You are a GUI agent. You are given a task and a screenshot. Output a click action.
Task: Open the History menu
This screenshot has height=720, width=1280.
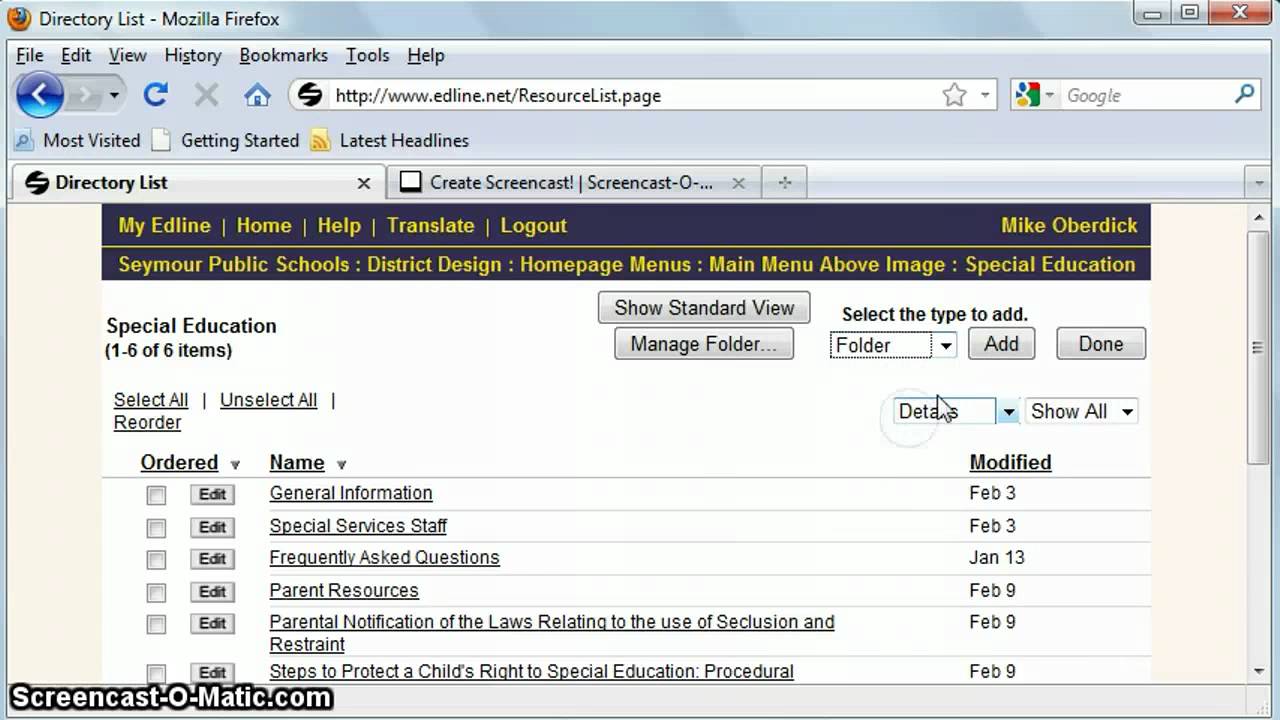(x=192, y=55)
